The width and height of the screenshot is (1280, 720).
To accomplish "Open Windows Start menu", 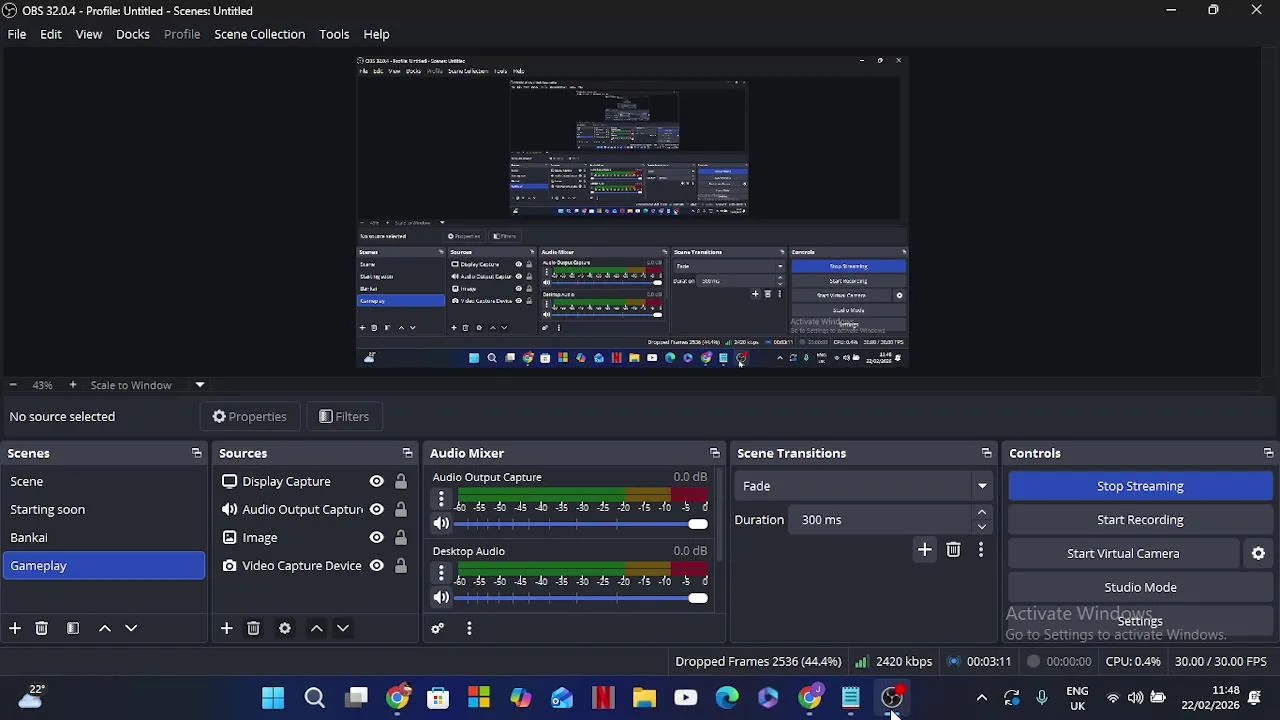I will tap(273, 698).
